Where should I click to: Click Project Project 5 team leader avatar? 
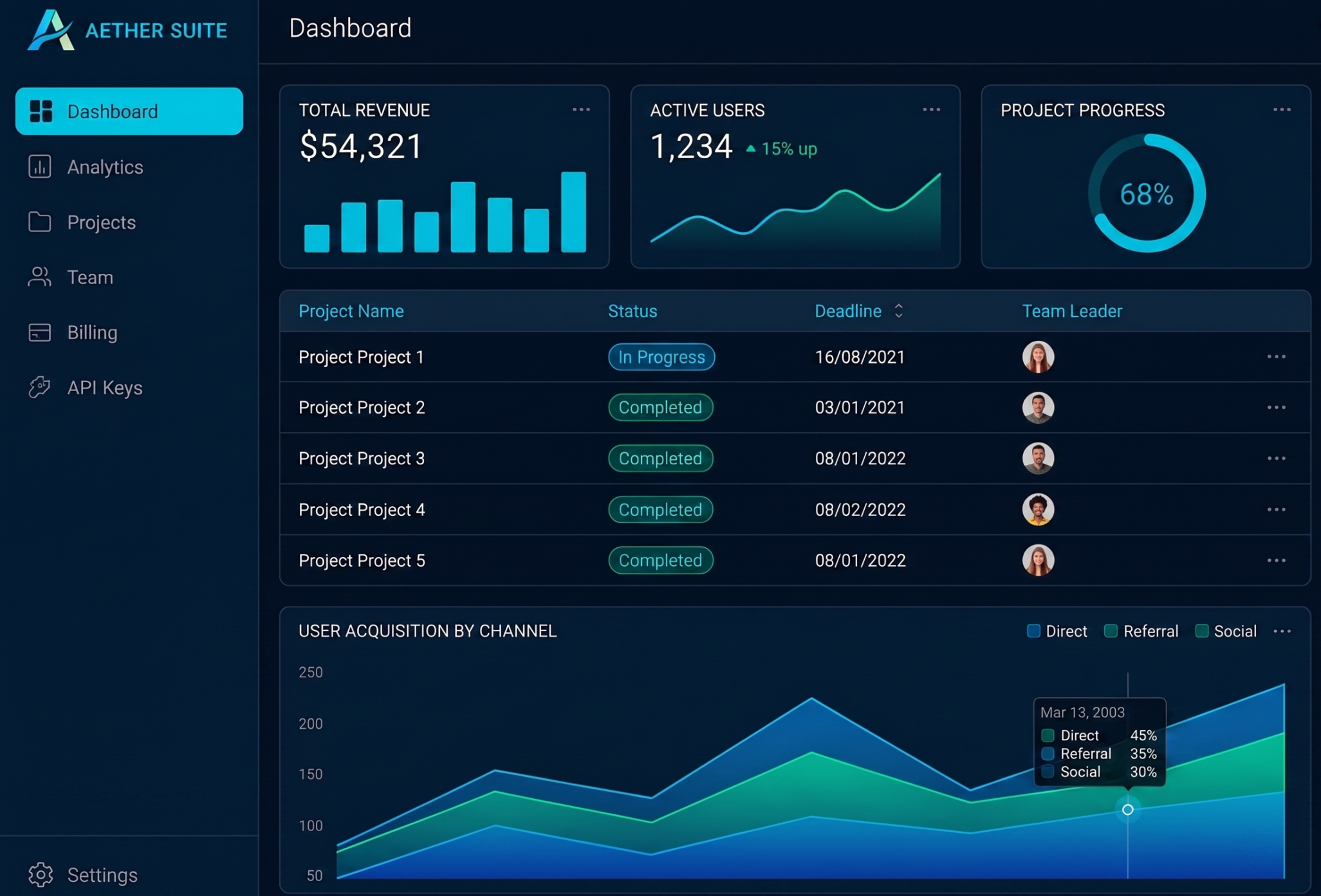[1038, 560]
